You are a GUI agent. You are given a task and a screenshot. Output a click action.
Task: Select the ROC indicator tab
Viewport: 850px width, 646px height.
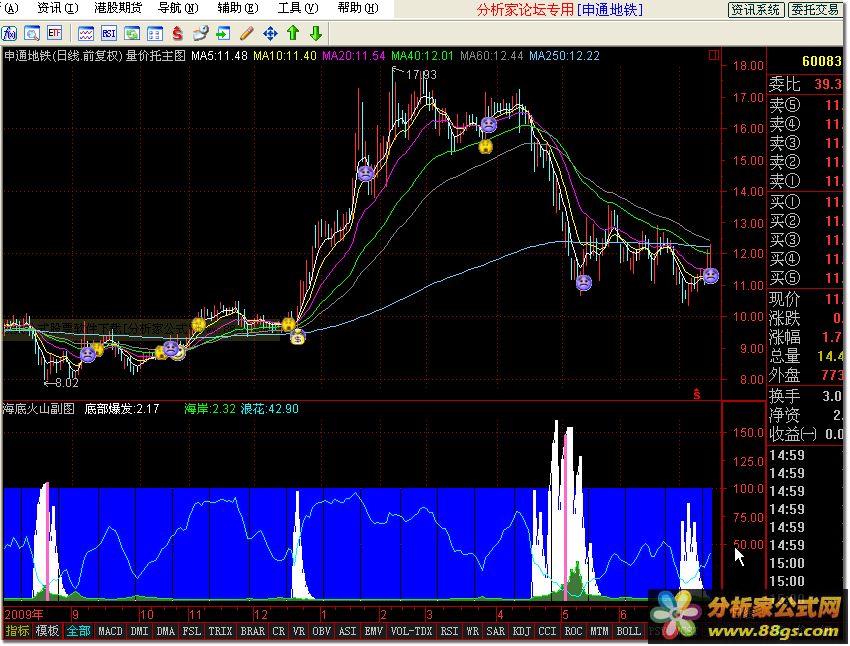pos(574,631)
